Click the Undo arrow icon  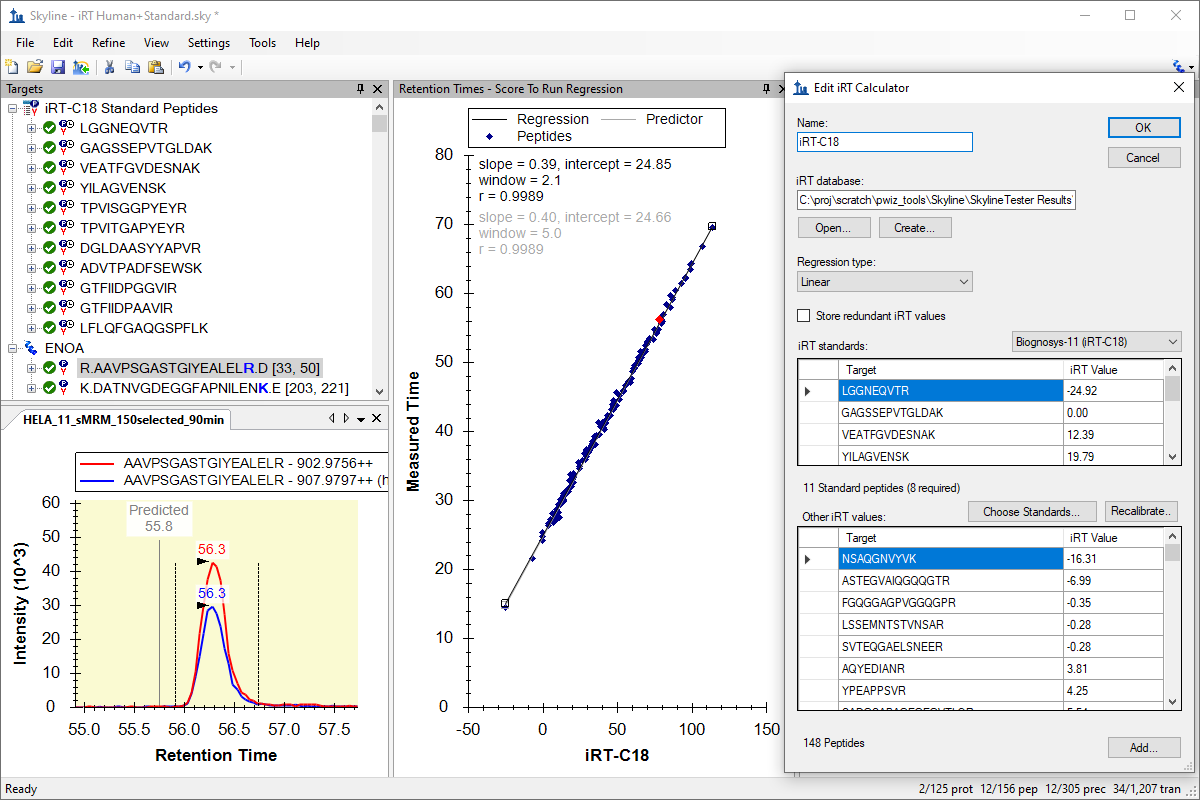coord(184,67)
